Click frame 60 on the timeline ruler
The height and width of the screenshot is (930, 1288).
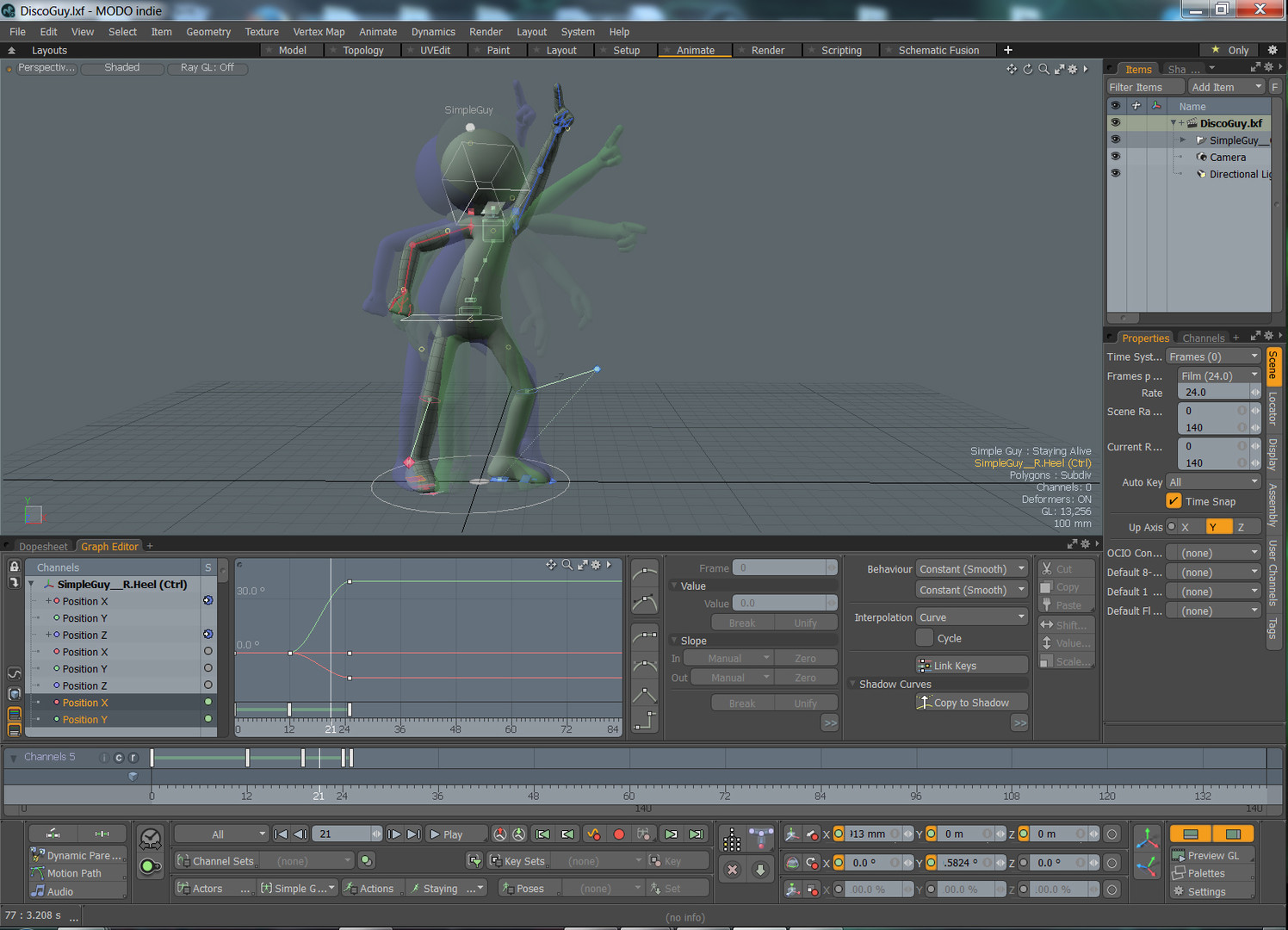629,796
